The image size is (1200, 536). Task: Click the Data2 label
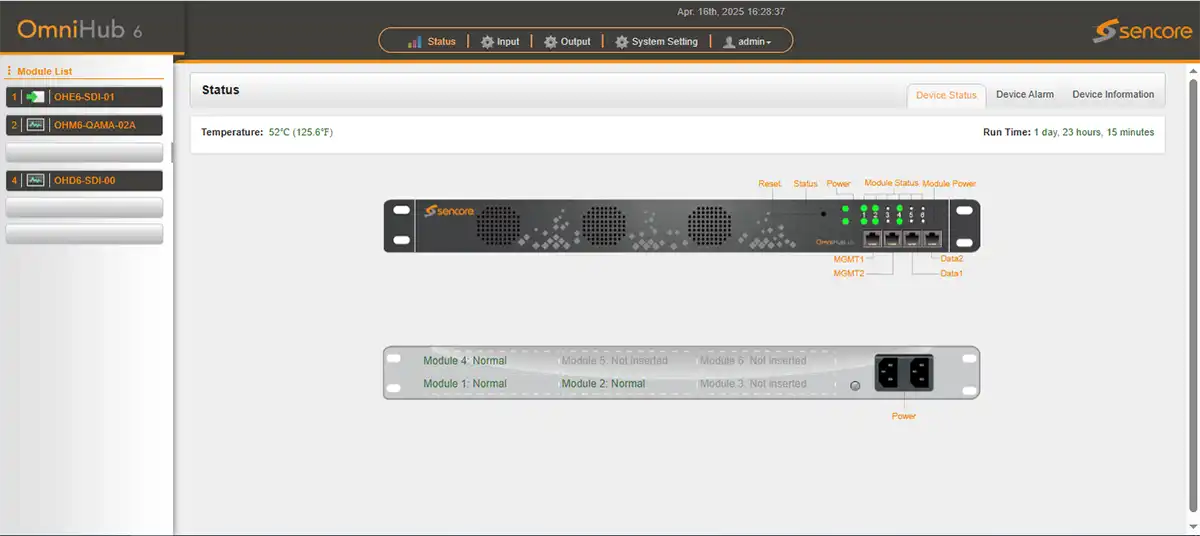(x=951, y=259)
